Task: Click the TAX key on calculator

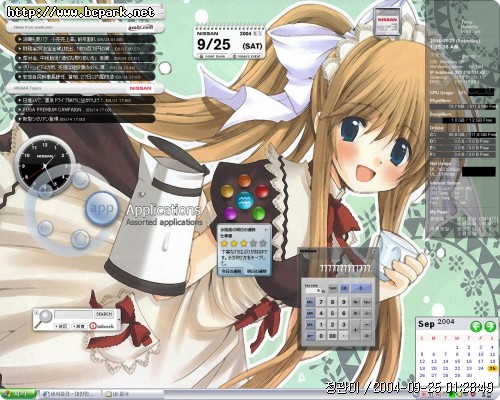Action: (x=333, y=288)
